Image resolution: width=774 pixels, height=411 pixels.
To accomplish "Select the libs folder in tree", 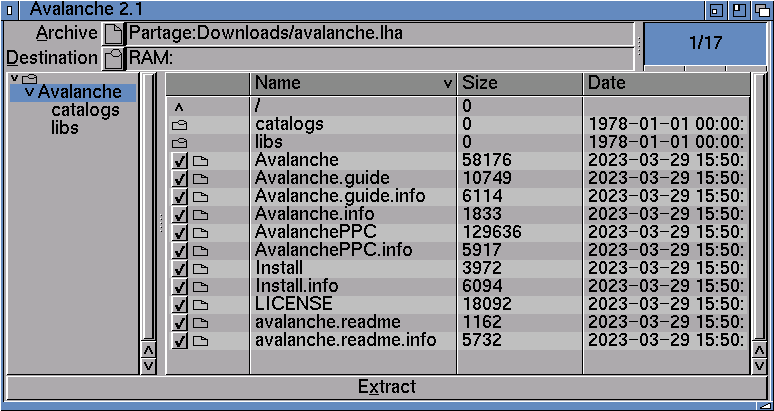I will click(65, 128).
